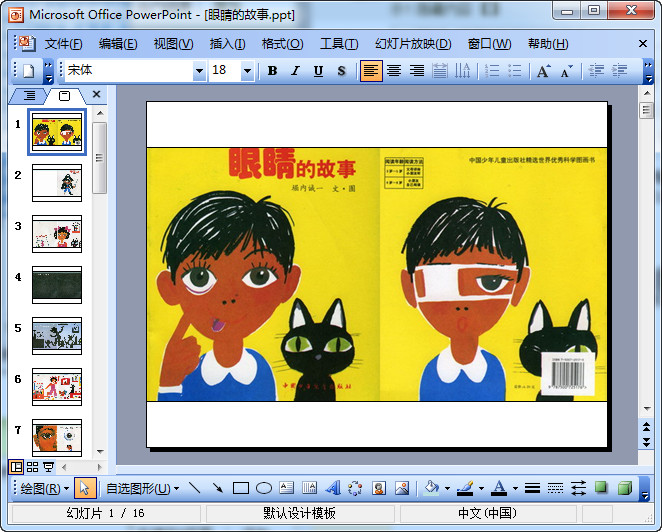
Task: Open the 自选图形(U) AutoShapes menu
Action: pyautogui.click(x=143, y=489)
